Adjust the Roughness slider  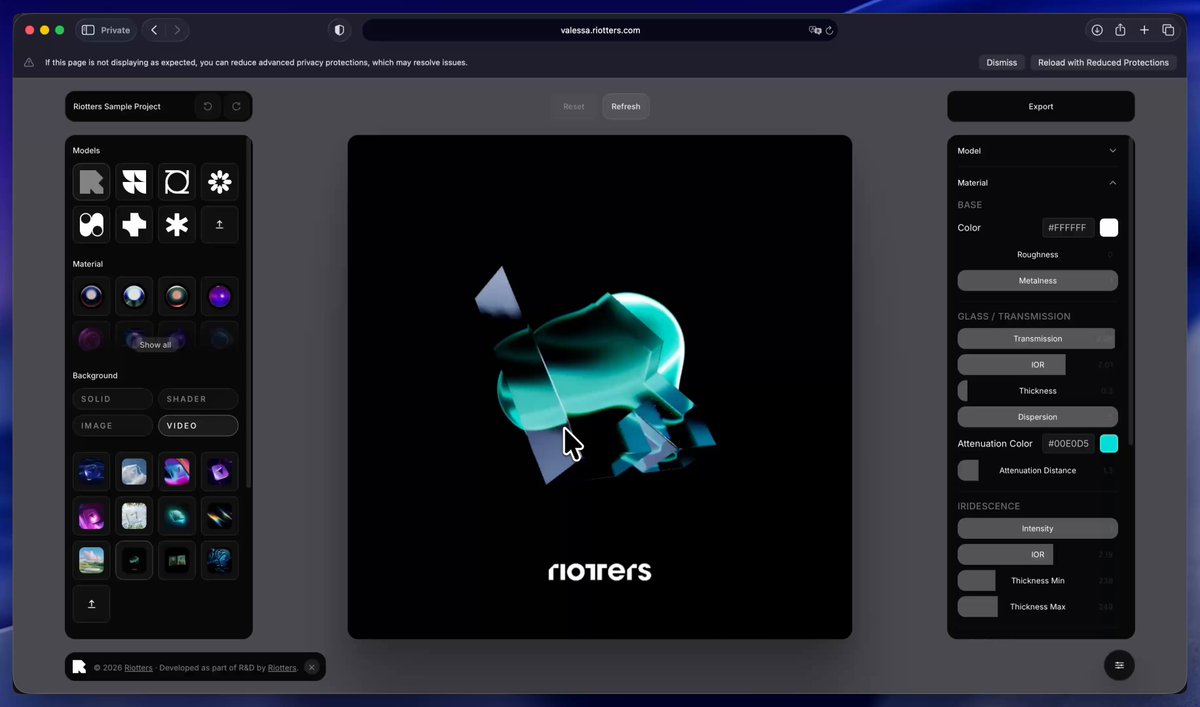coord(1037,255)
